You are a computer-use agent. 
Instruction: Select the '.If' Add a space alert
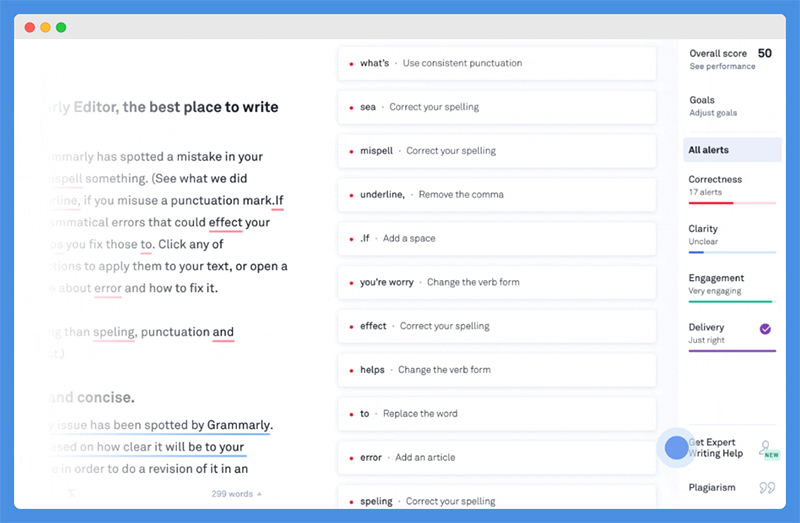click(496, 238)
